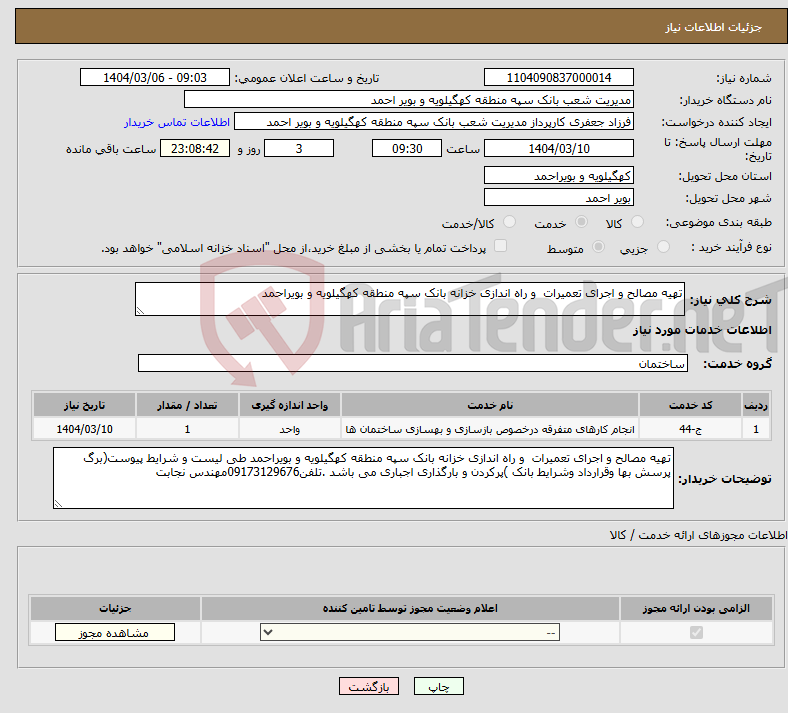Click the service code cell ج-44
Screen dimensions: 788x713
pos(691,429)
